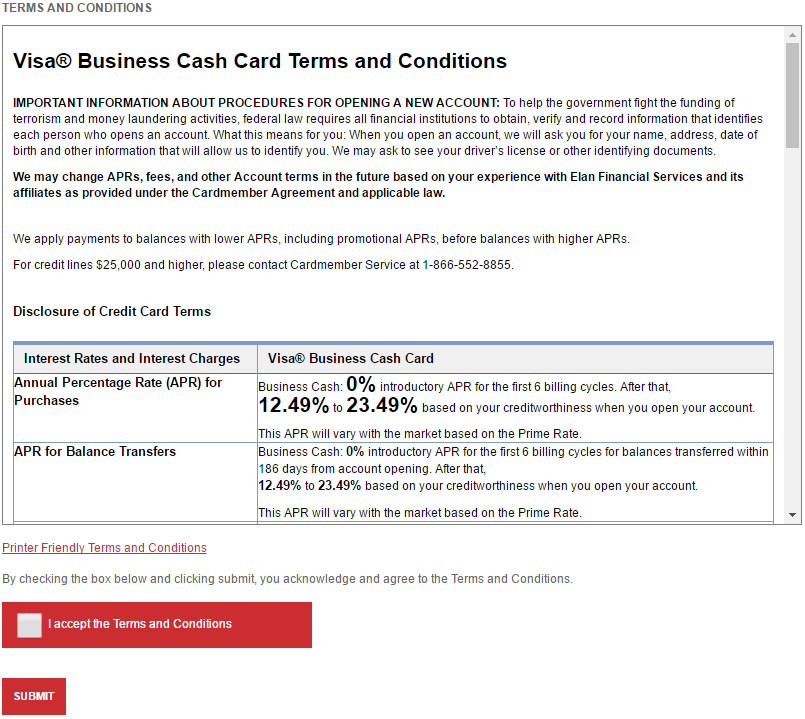Click the 'For credit lines $25,000 and higher' sentence
The width and height of the screenshot is (805, 719).
263,265
